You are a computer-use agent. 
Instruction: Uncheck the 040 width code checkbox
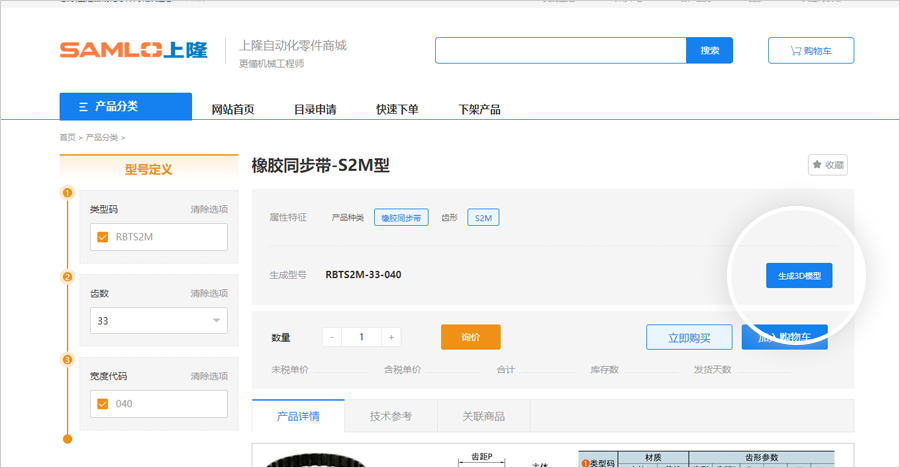pos(102,404)
